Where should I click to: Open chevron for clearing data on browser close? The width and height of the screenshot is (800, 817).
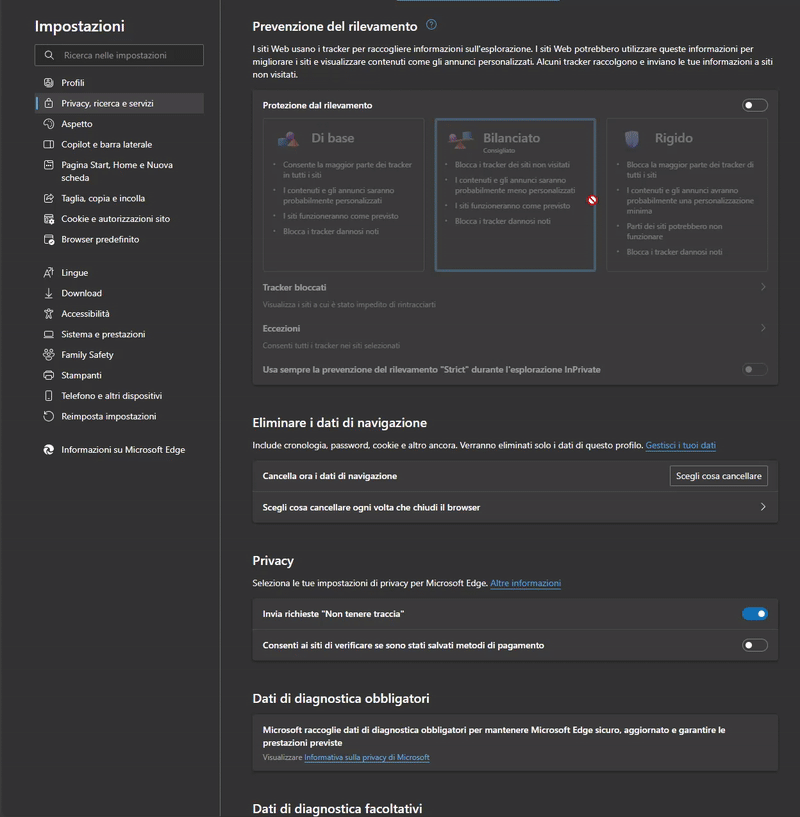pos(763,507)
